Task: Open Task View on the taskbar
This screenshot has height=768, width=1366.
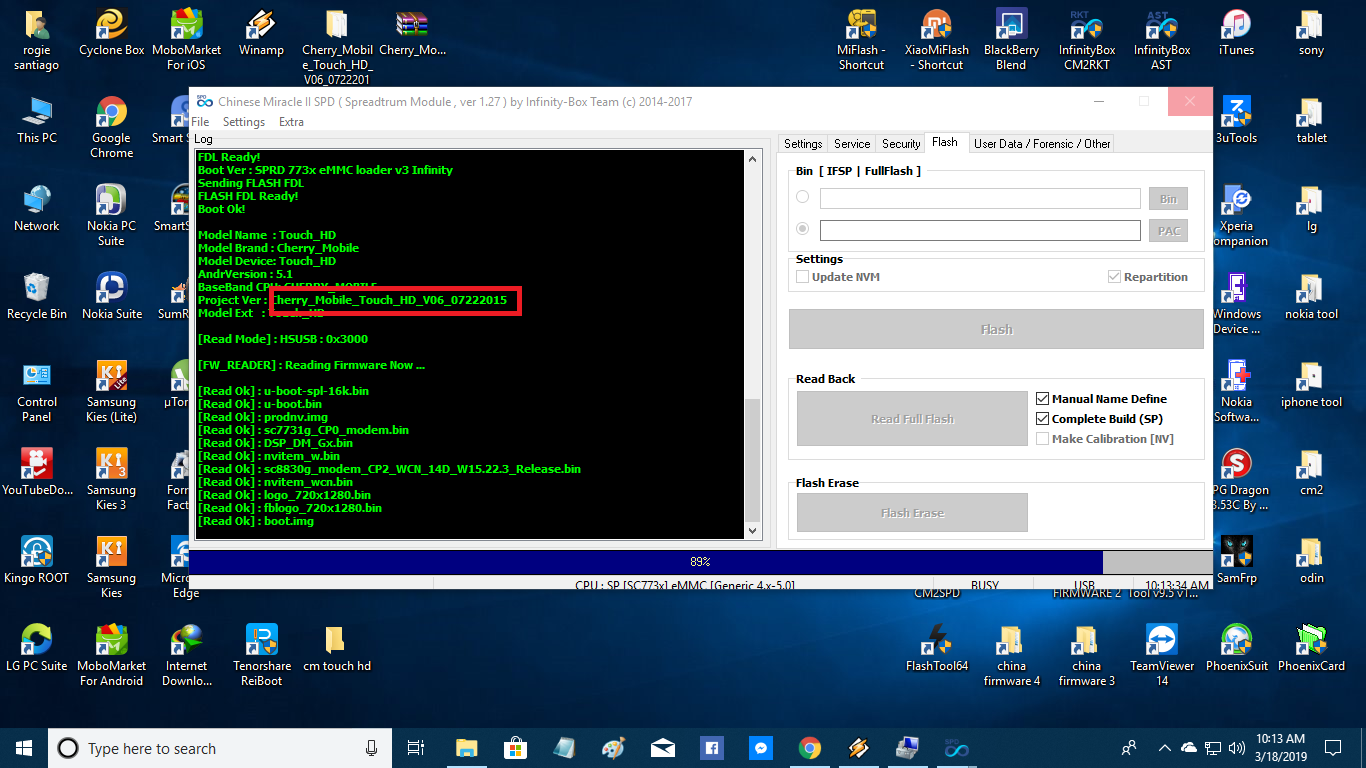Action: 416,747
